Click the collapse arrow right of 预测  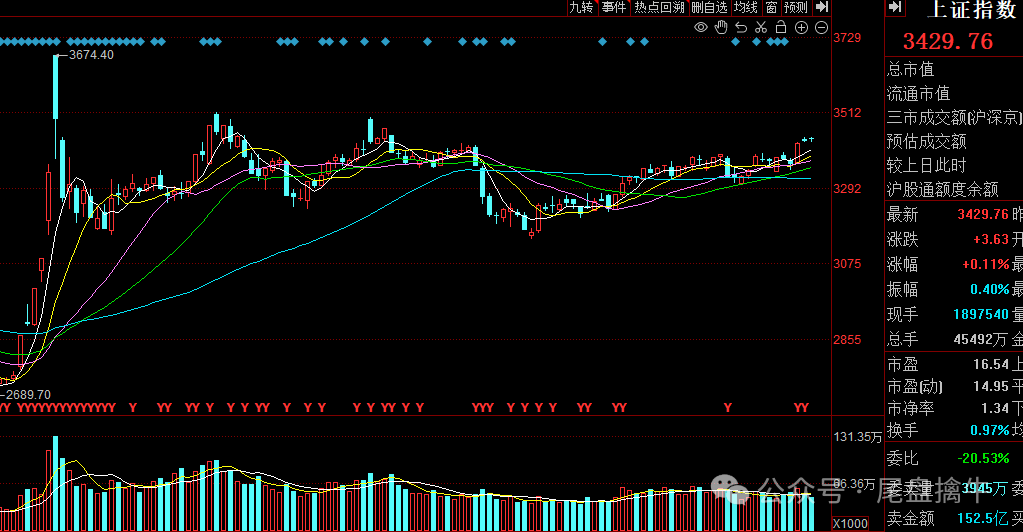(x=822, y=7)
